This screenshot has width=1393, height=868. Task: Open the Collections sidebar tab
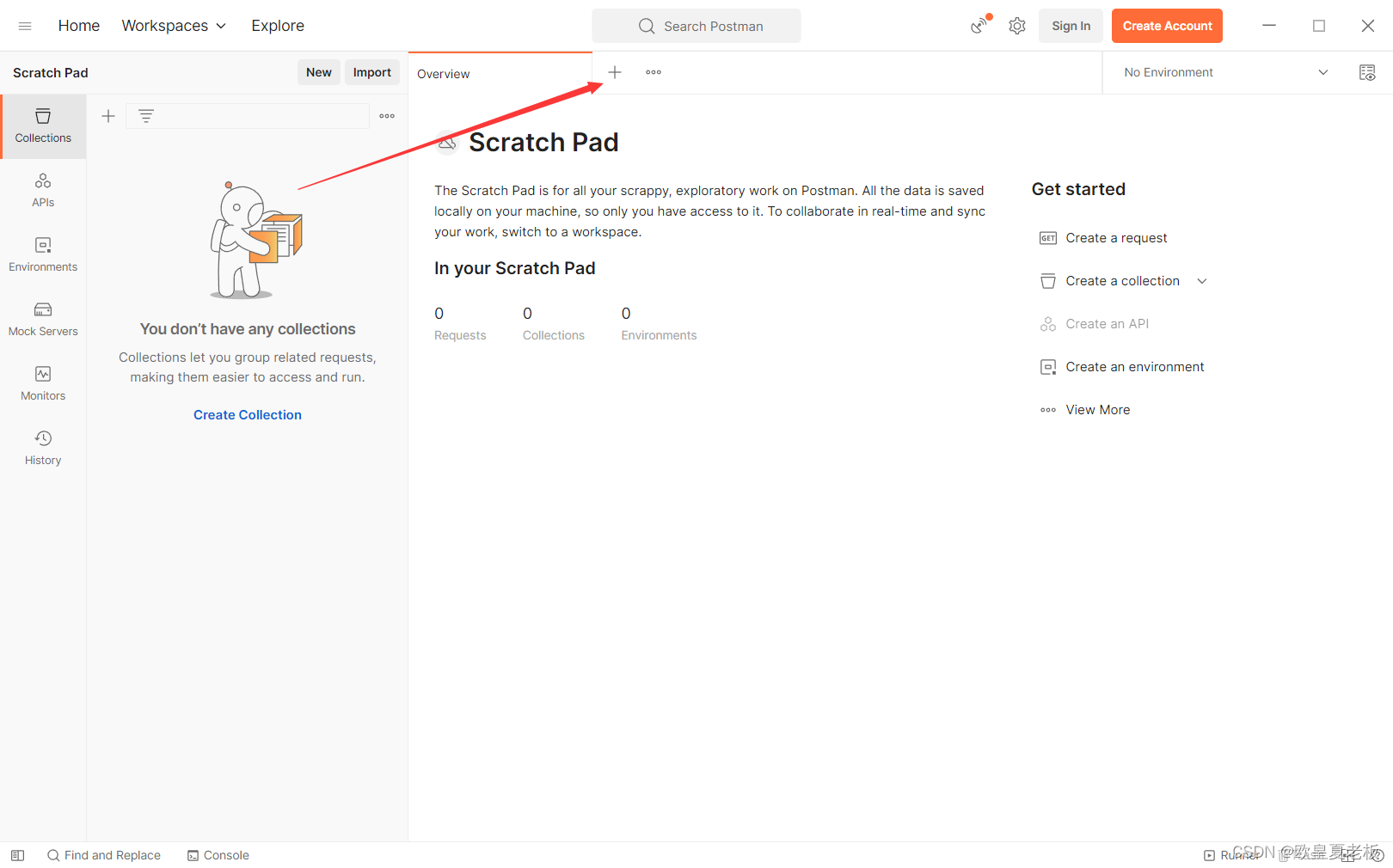(43, 126)
